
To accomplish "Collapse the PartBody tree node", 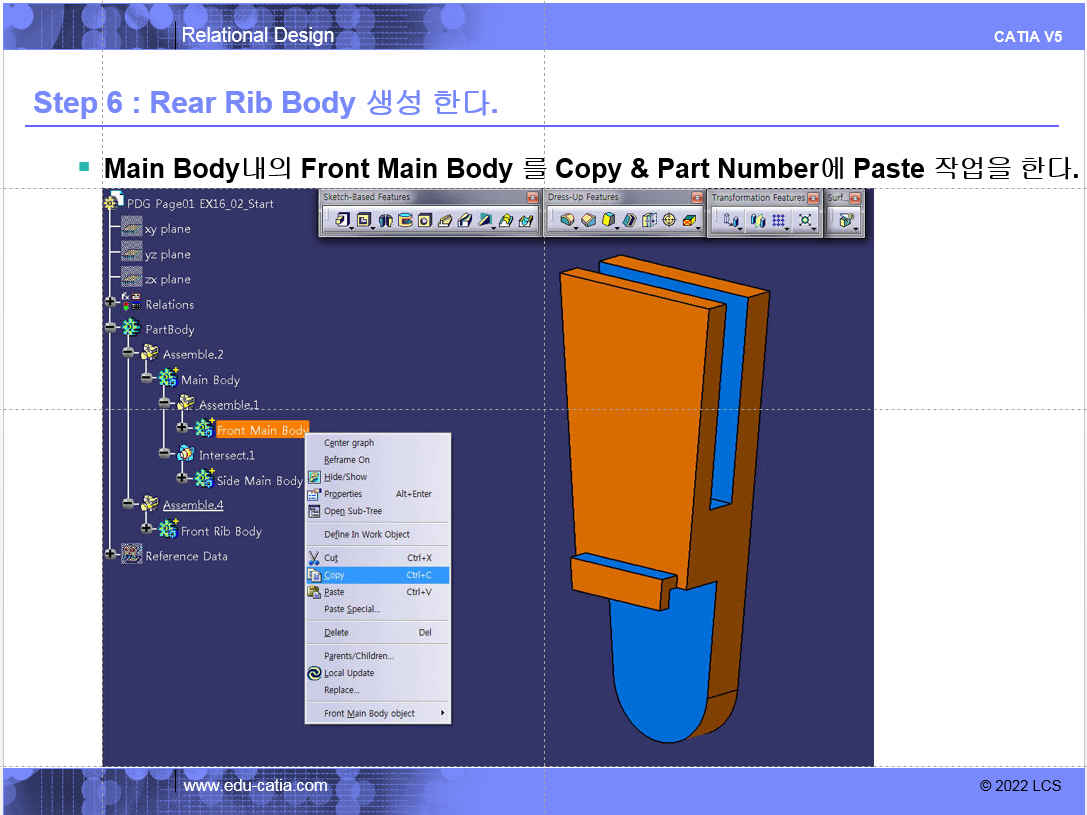I will [110, 328].
